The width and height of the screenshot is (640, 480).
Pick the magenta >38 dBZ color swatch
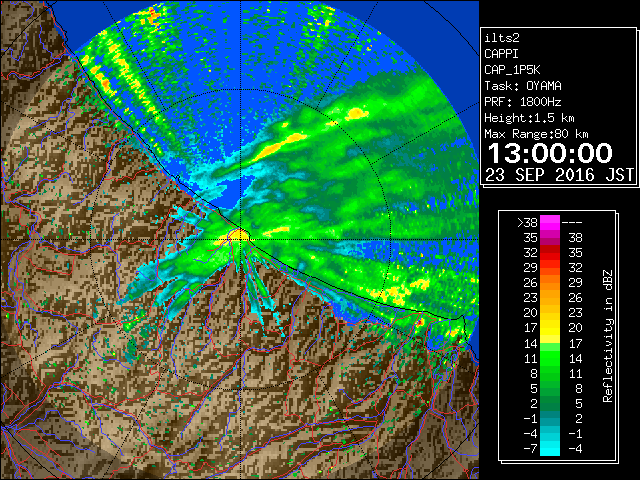(x=550, y=223)
